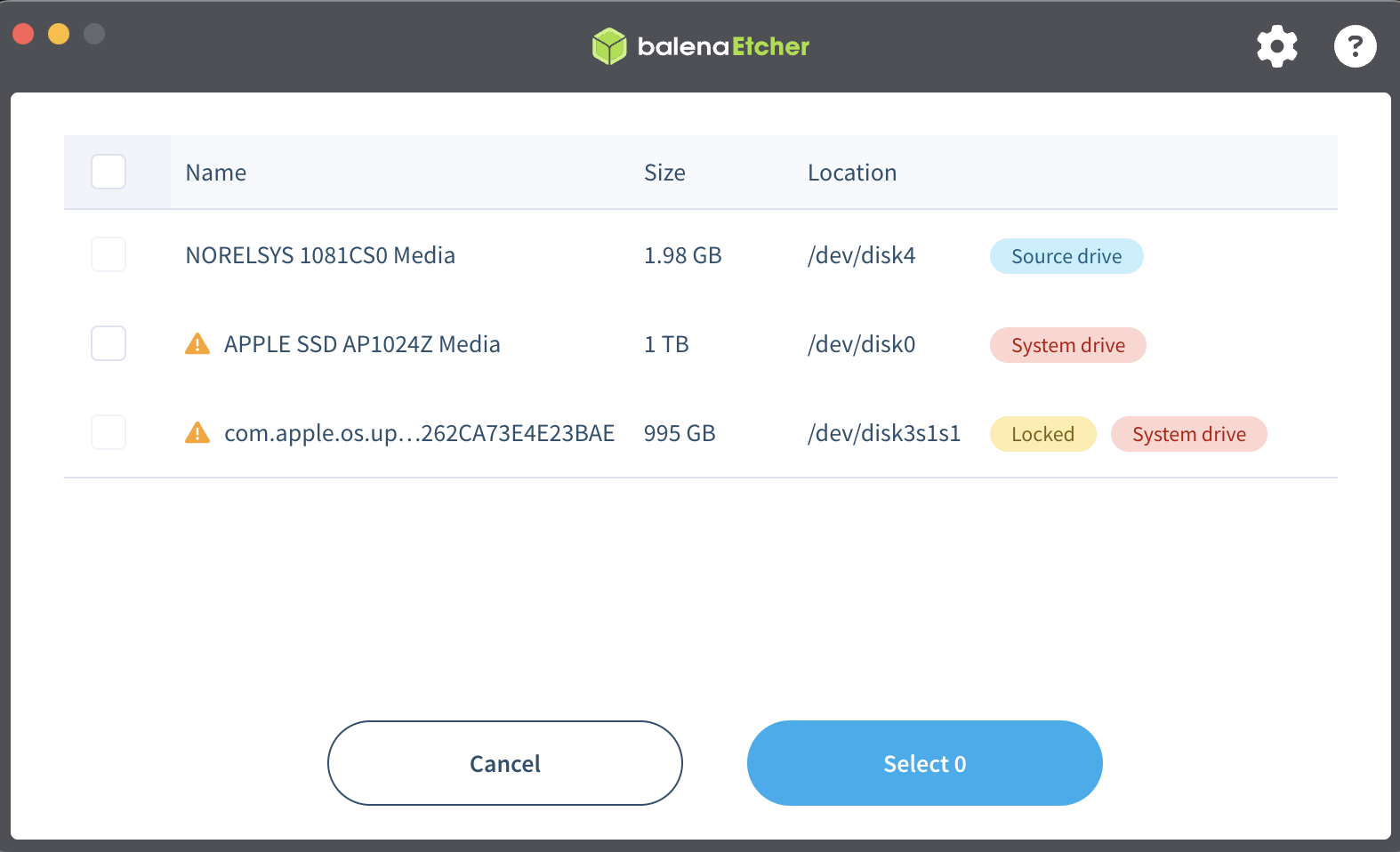Viewport: 1400px width, 852px height.
Task: Click the Locked badge
Action: click(1043, 434)
